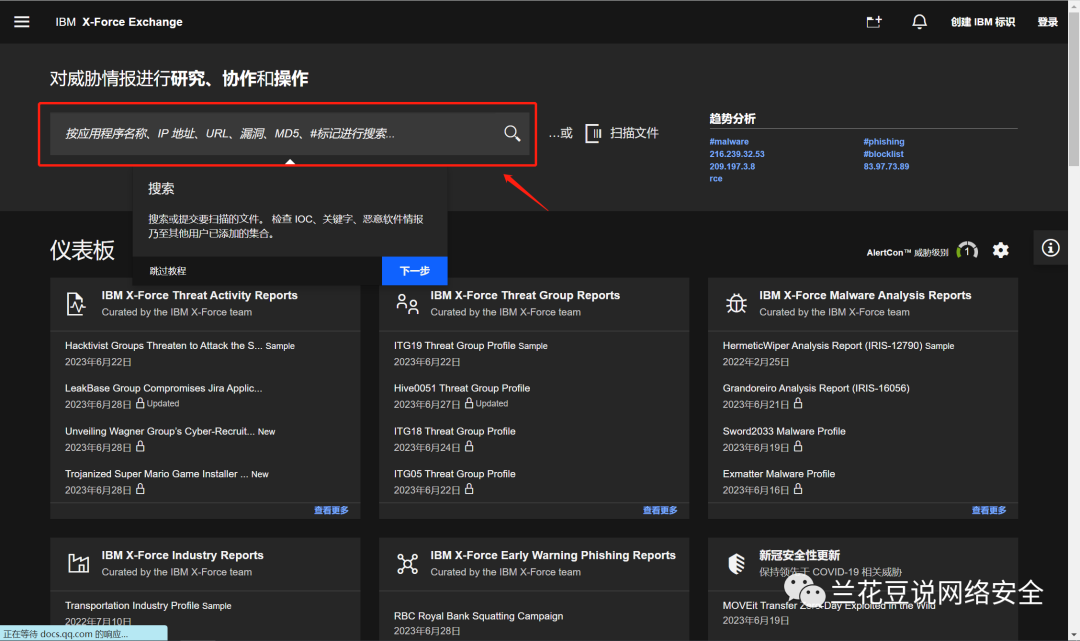Click Industry Reports factory icon
Viewport: 1080px width, 641px height.
point(79,563)
